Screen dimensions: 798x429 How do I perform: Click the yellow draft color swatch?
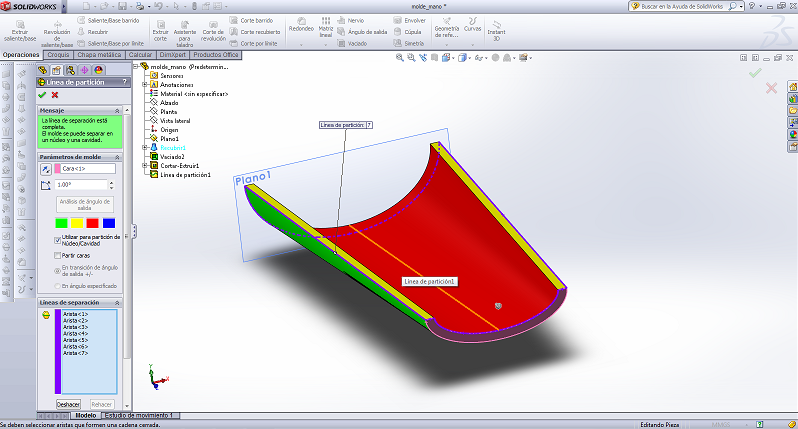coord(77,223)
